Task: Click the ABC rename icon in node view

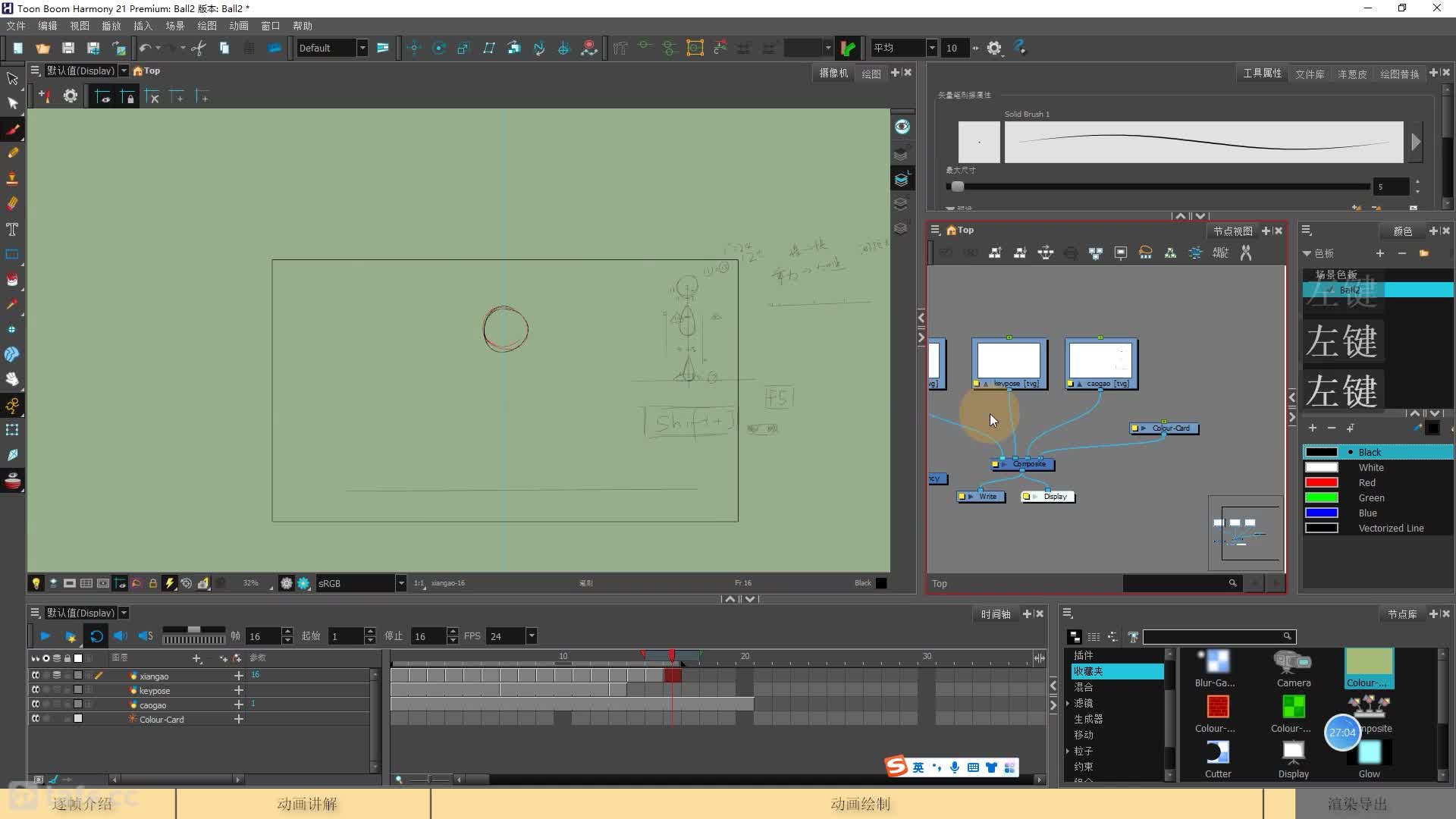Action: 1220,253
